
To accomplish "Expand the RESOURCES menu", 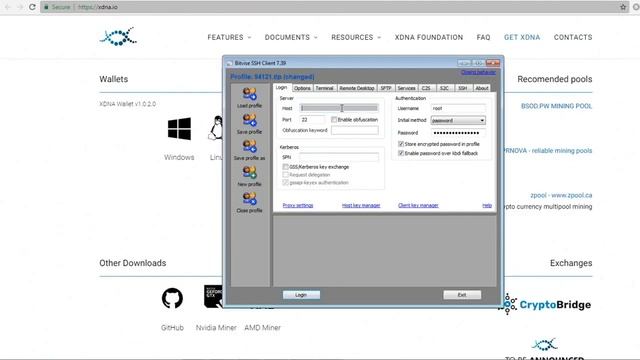I will click(356, 37).
